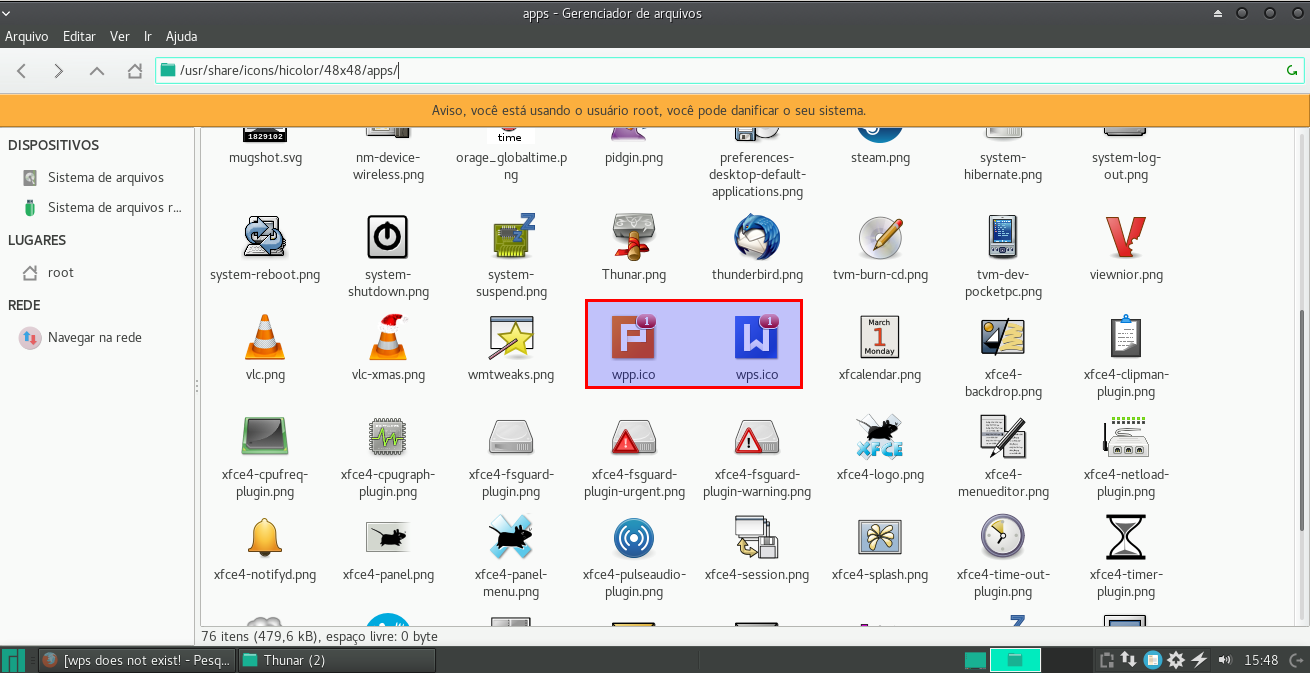The image size is (1310, 673).
Task: Click the panel clock showing 15:48
Action: [x=1261, y=660]
